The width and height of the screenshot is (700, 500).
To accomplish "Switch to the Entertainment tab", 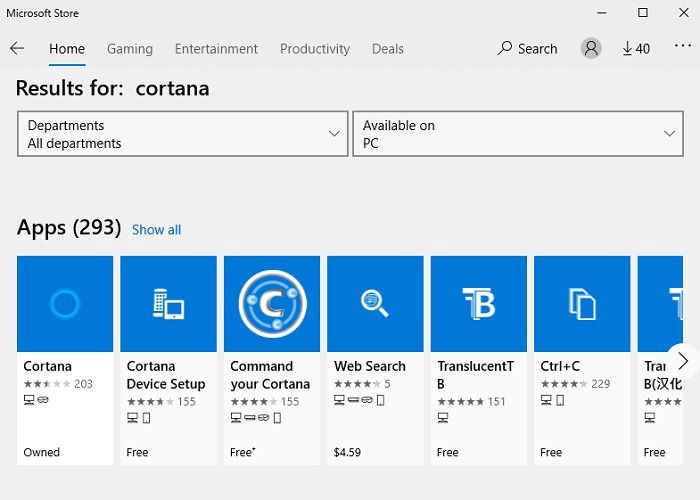I will (x=217, y=49).
